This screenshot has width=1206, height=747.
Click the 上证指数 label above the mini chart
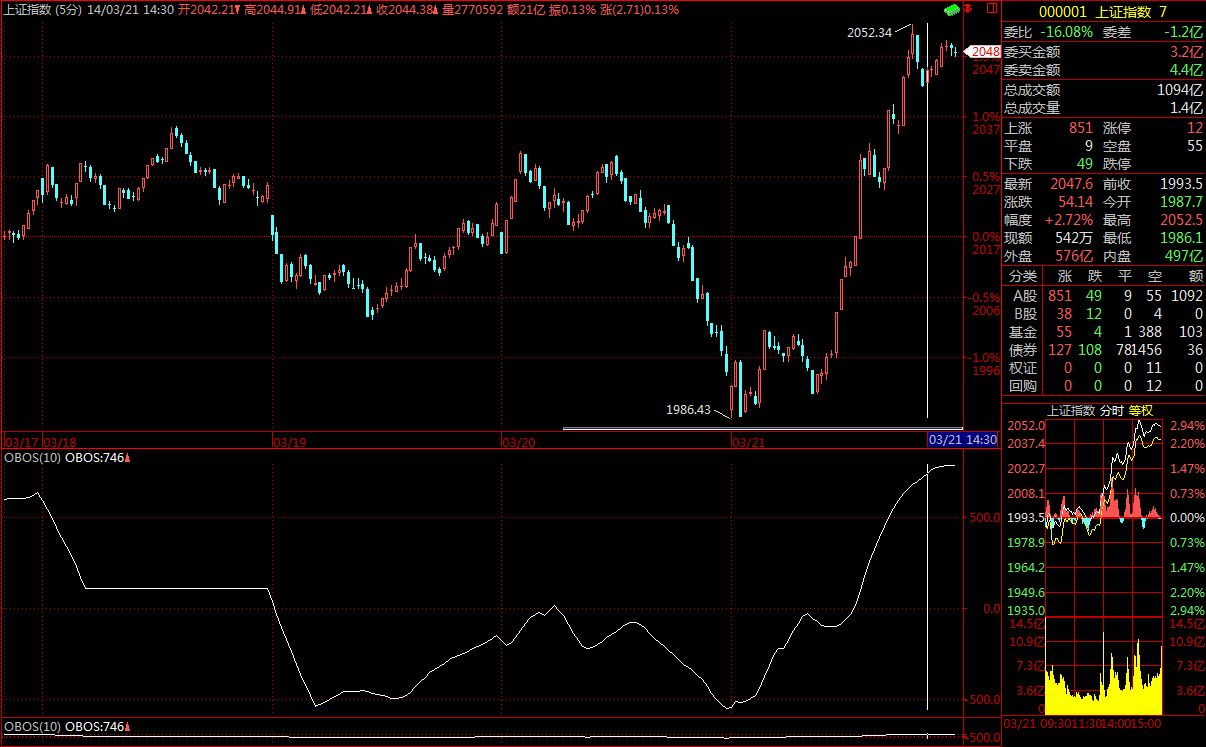tap(1071, 410)
